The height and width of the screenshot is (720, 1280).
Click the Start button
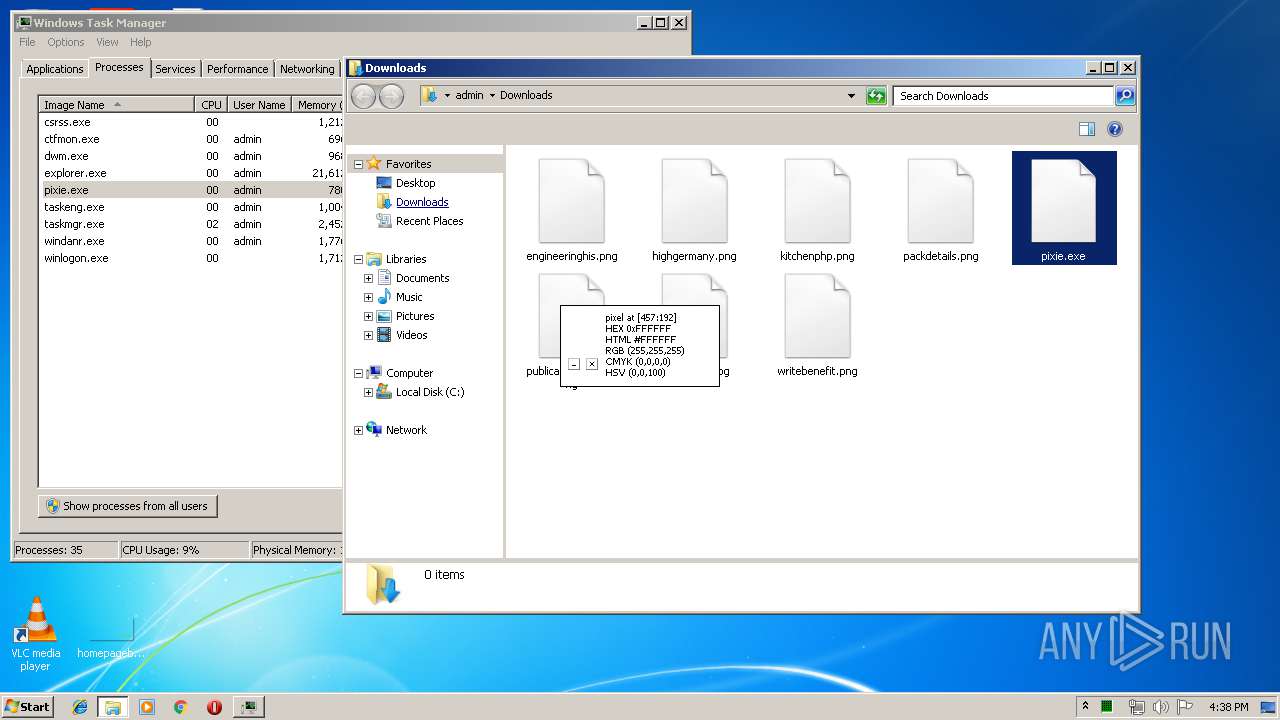click(x=27, y=707)
